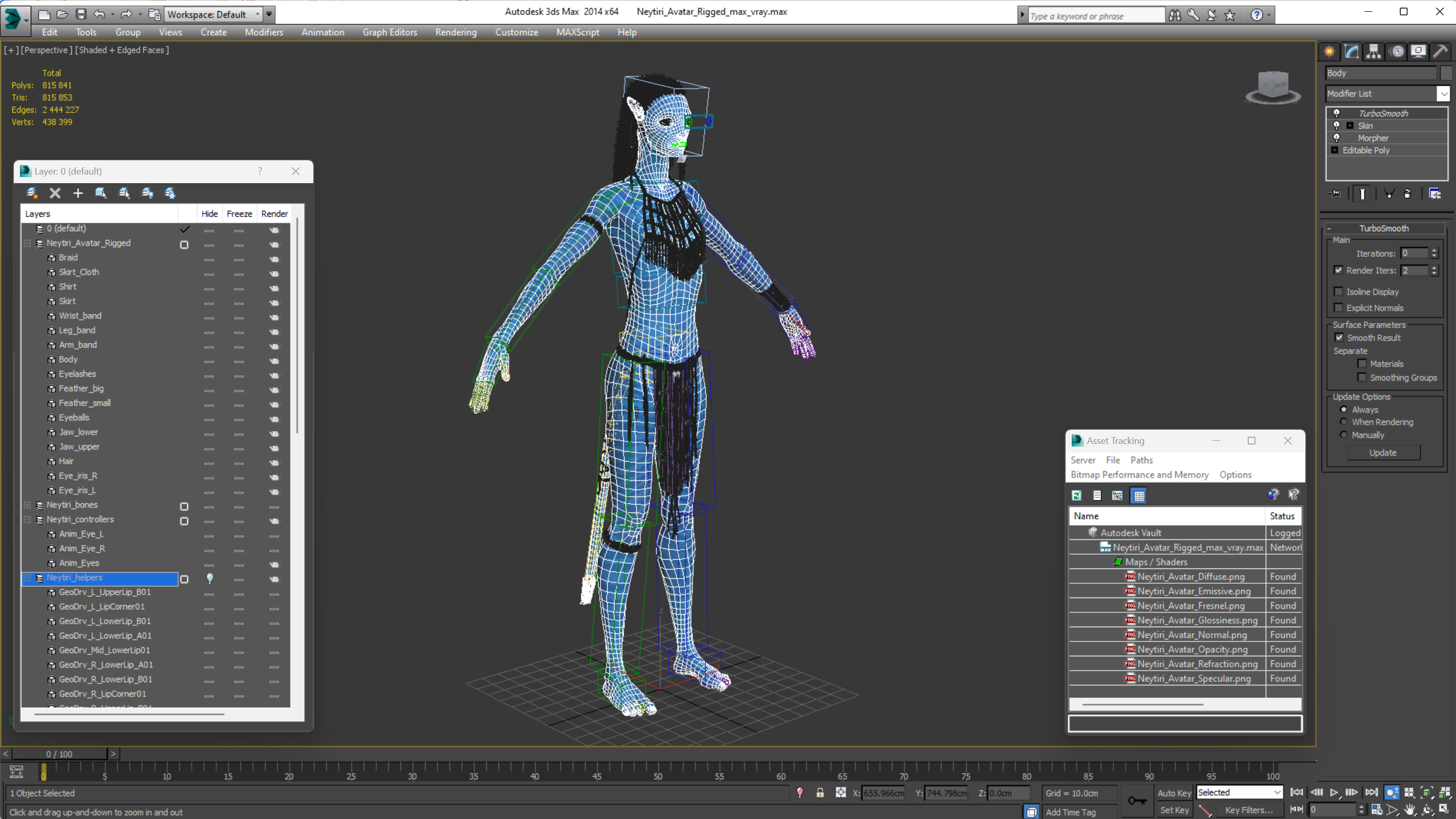Toggle the Render Iters checkbox
Viewport: 1456px width, 819px height.
(1339, 270)
